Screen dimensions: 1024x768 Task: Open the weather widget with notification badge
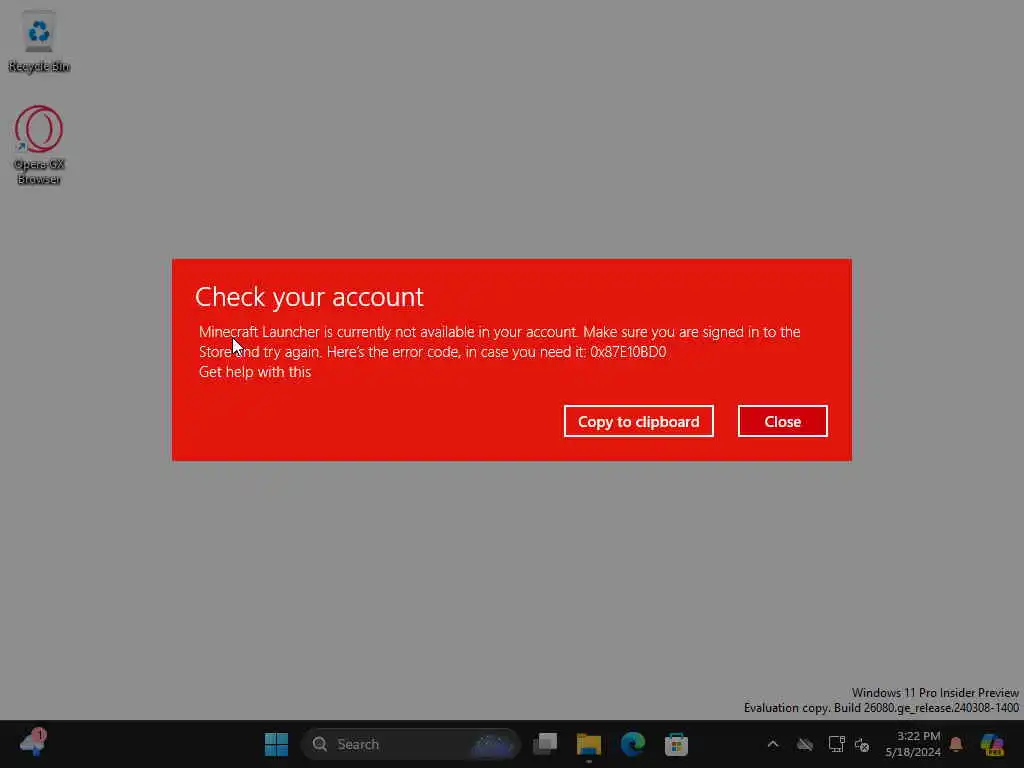pyautogui.click(x=33, y=743)
